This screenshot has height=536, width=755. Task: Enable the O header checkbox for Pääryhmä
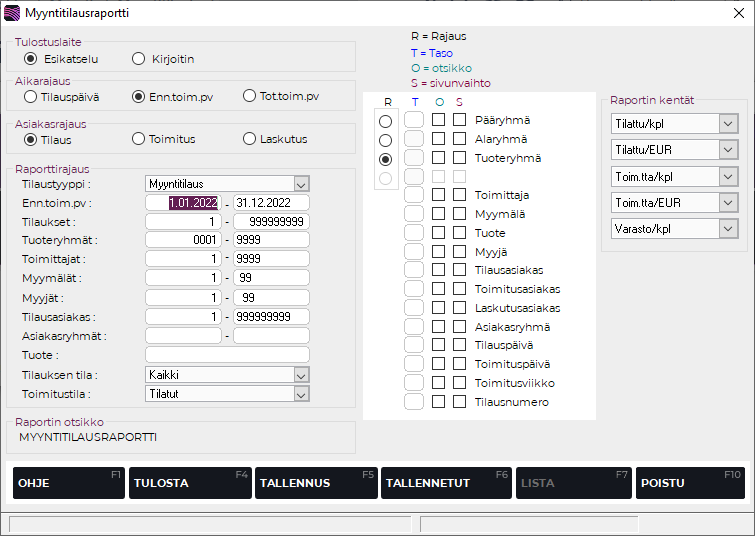[439, 120]
